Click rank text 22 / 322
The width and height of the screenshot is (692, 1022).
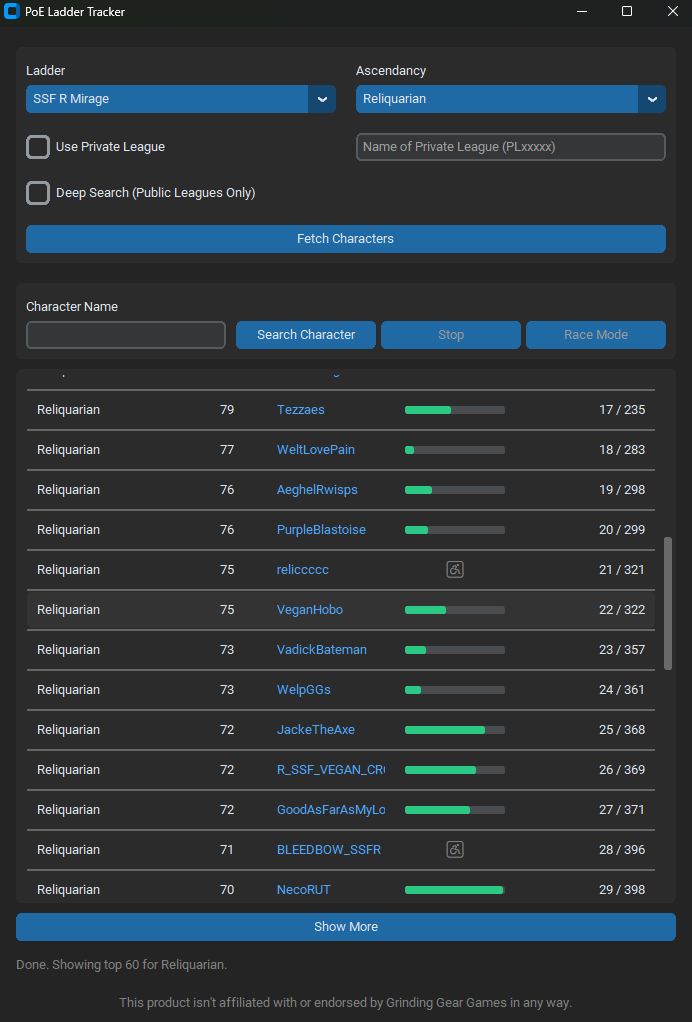click(x=622, y=609)
